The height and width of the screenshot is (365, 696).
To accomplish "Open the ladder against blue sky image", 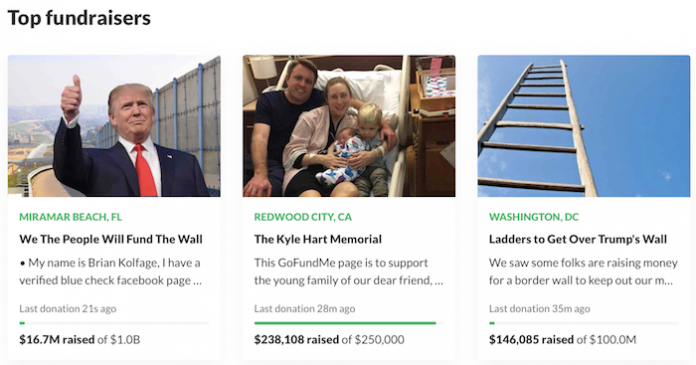I will coord(584,126).
